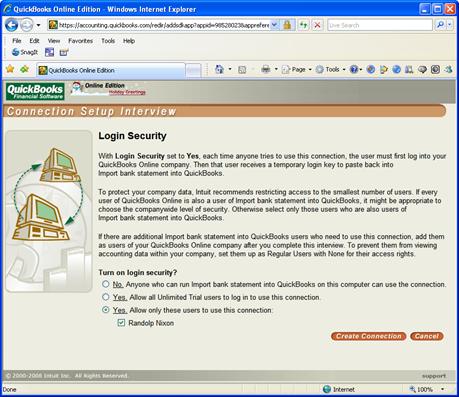Viewport: 459px width, 397px height.
Task: Click the speech bubble Messenger icon
Action: point(422,69)
